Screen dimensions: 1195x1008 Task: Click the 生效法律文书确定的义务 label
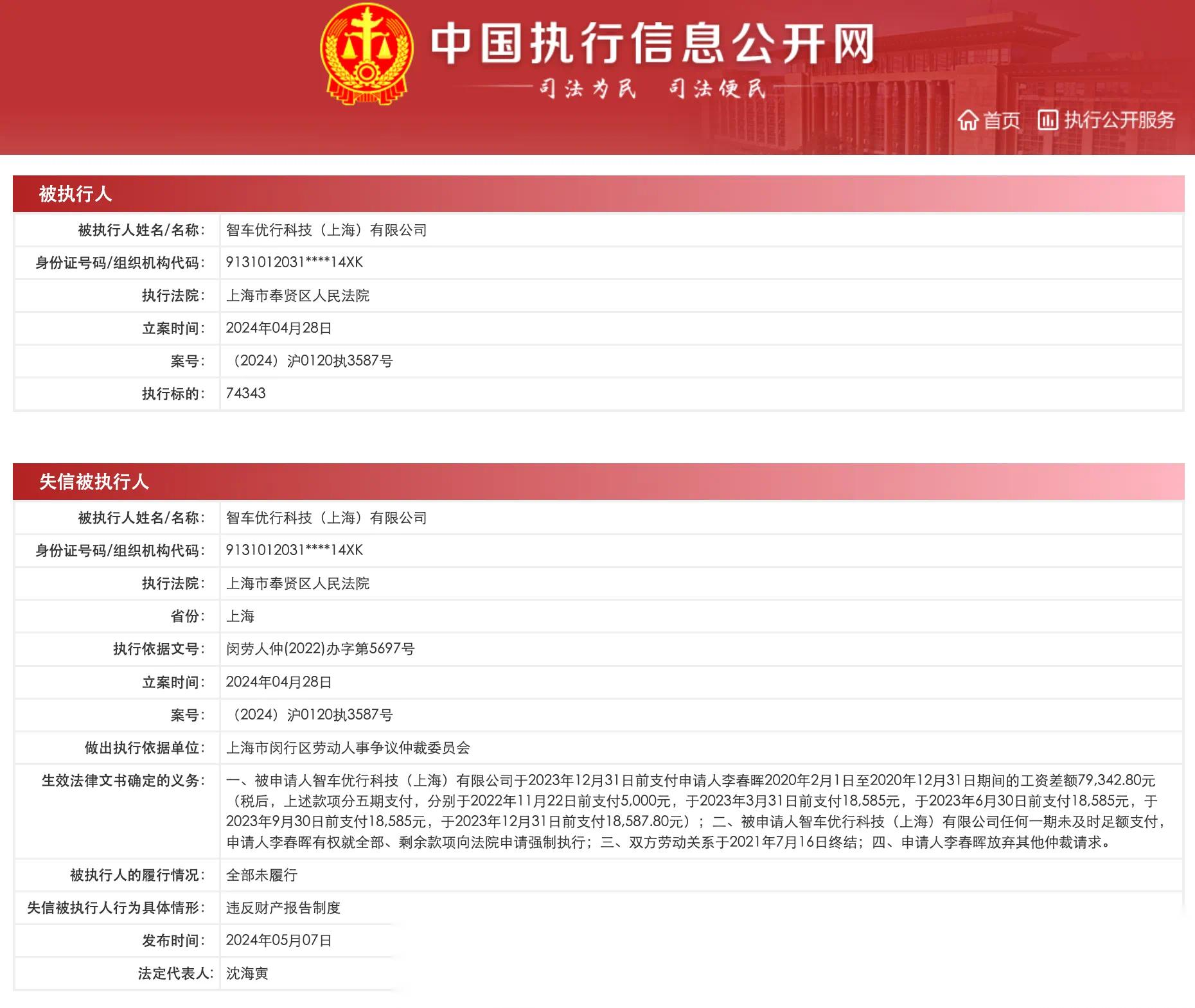coord(123,781)
